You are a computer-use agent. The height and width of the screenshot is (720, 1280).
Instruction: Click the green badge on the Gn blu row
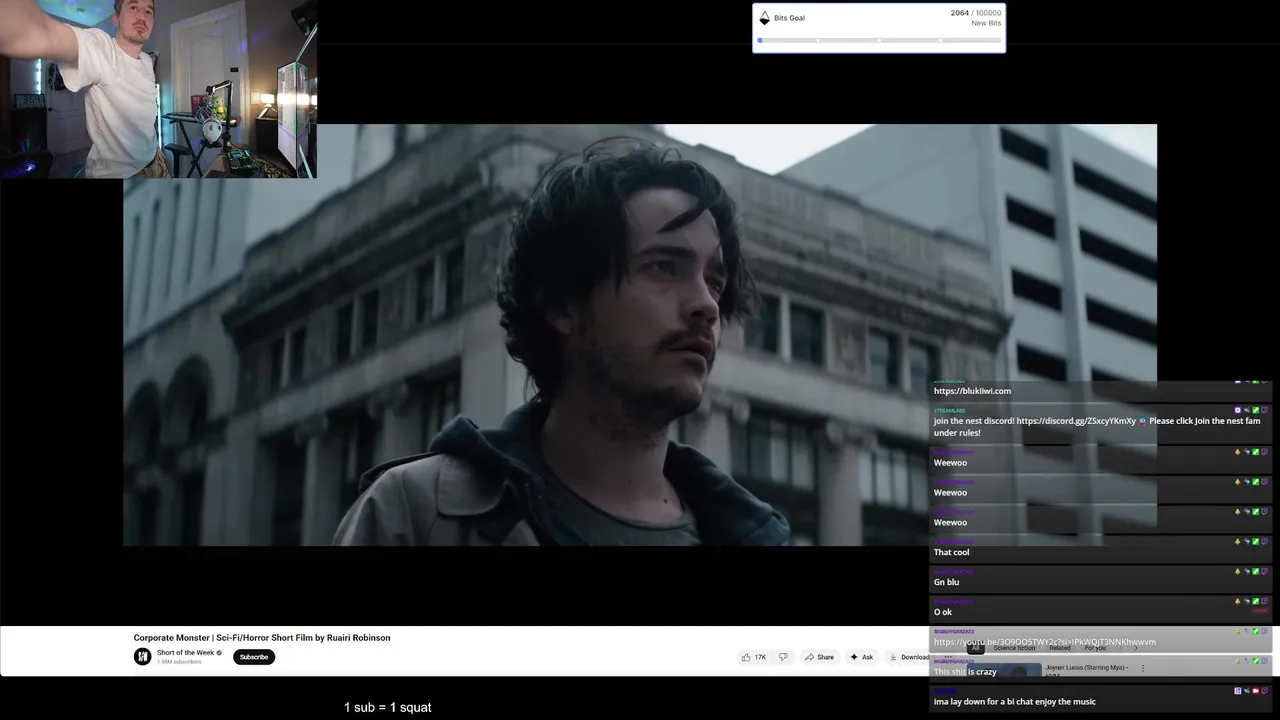(1256, 571)
